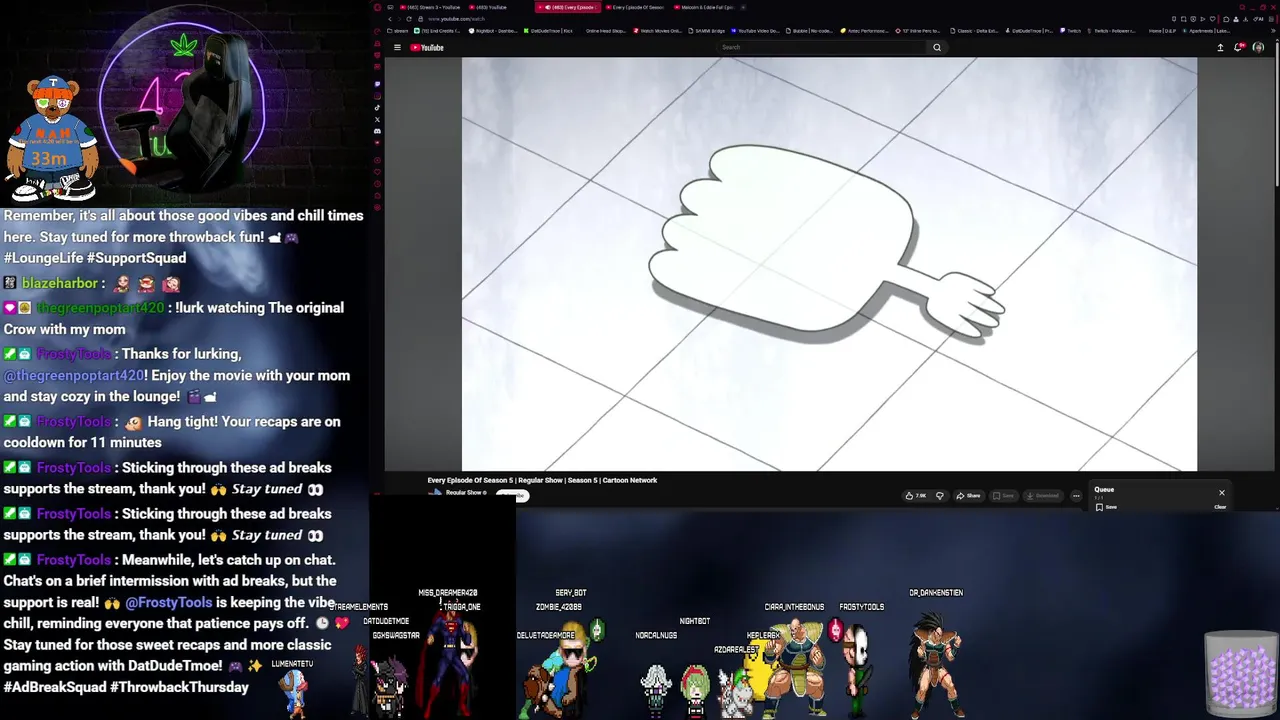Open the three-dot more actions menu
The image size is (1280, 720).
(1076, 495)
